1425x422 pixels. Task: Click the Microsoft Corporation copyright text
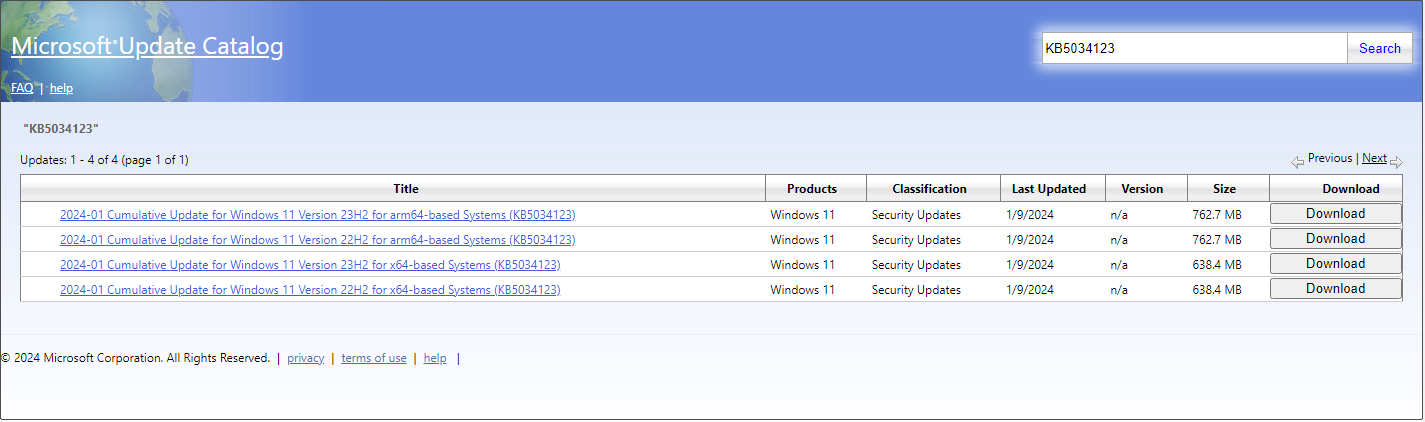pyautogui.click(x=135, y=358)
